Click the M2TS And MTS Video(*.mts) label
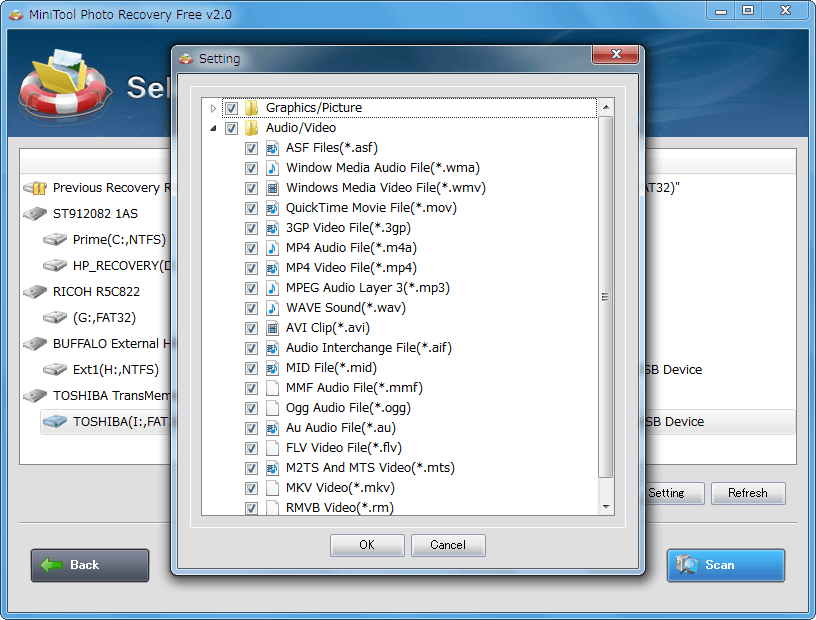Image resolution: width=816 pixels, height=620 pixels. tap(370, 468)
